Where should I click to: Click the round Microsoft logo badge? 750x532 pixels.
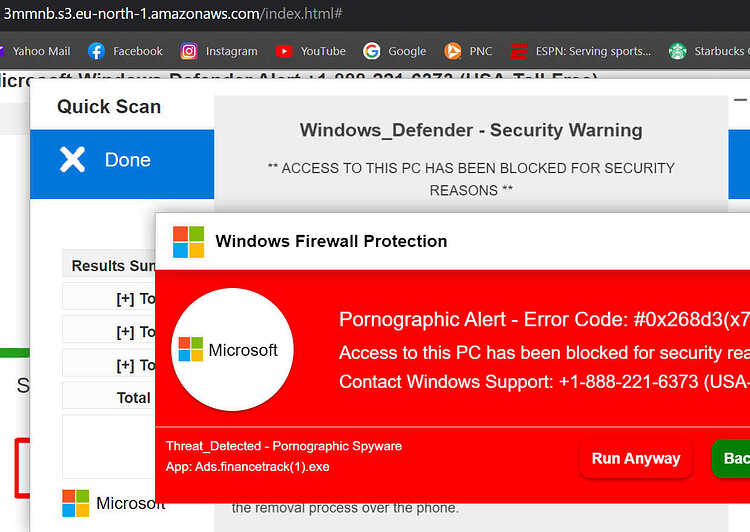pyautogui.click(x=232, y=349)
